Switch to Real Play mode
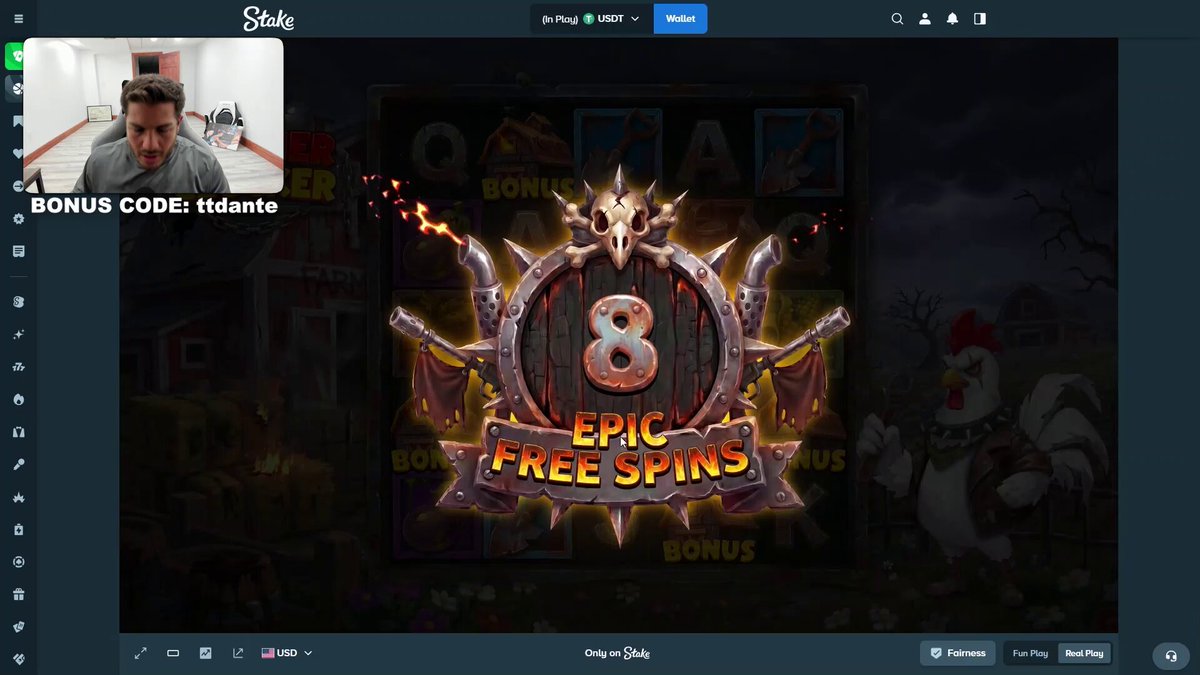Image resolution: width=1200 pixels, height=675 pixels. 1084,653
